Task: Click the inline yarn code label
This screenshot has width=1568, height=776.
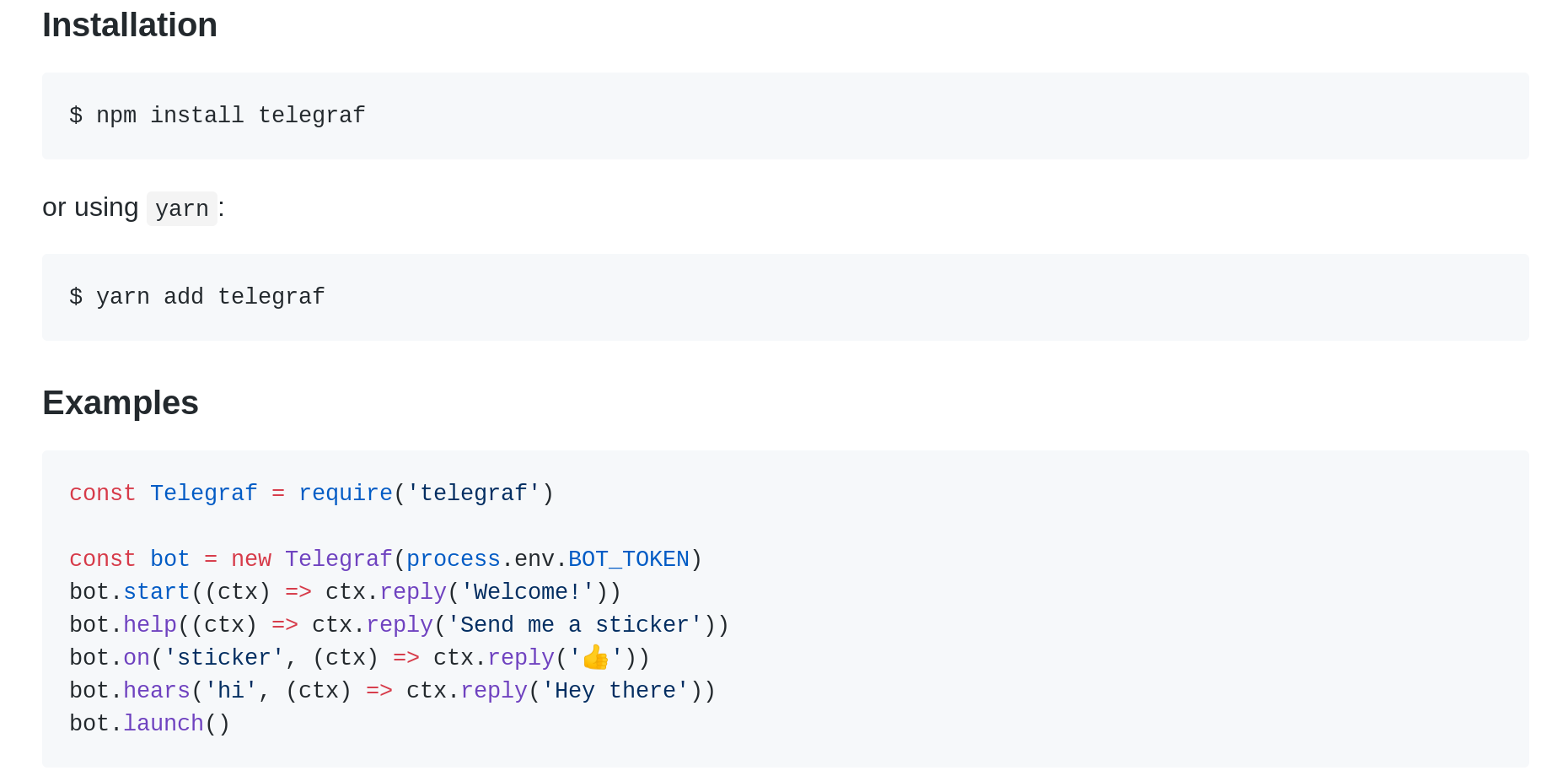Action: tap(182, 208)
